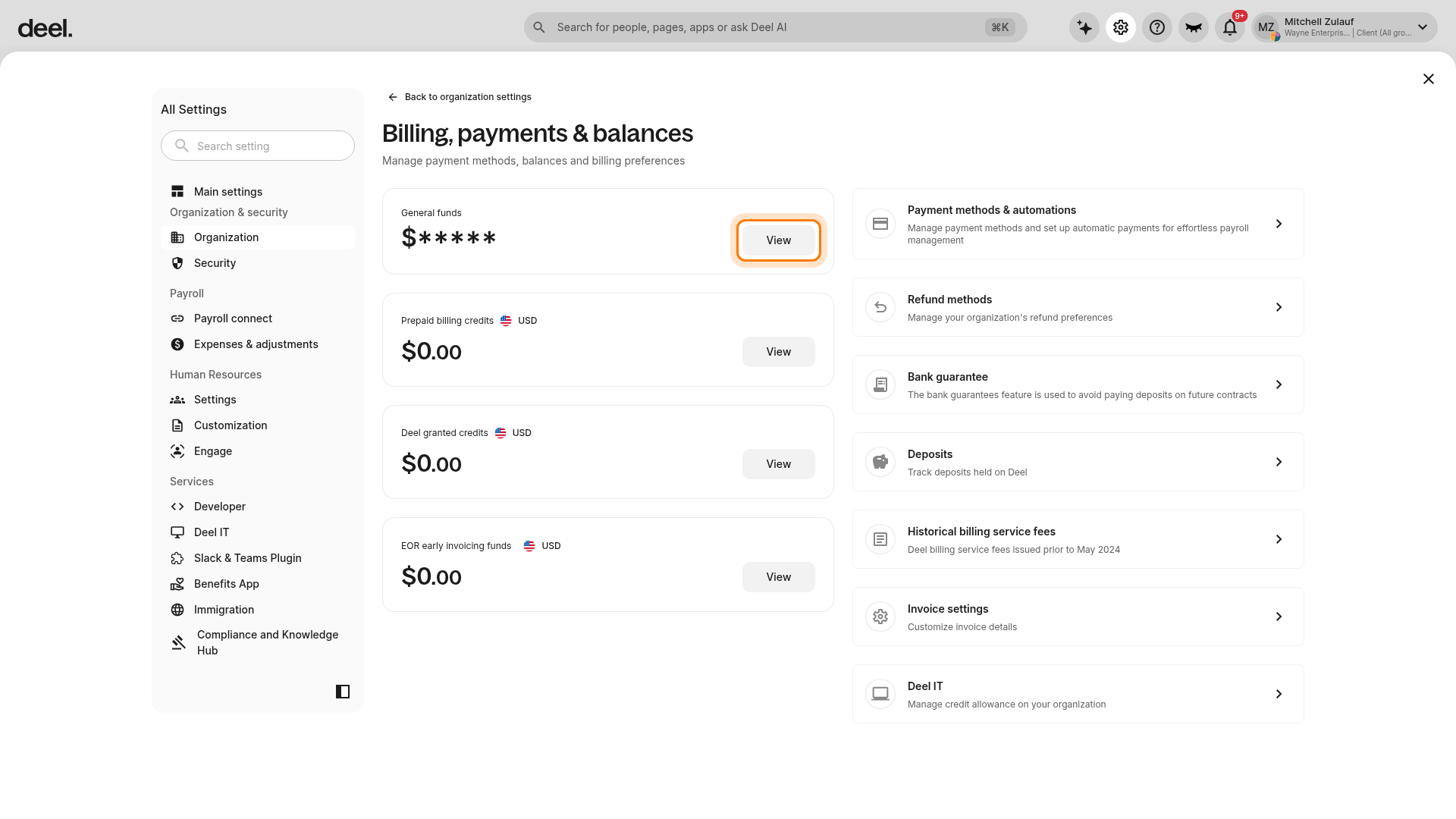Click the Refund methods title text

(949, 300)
